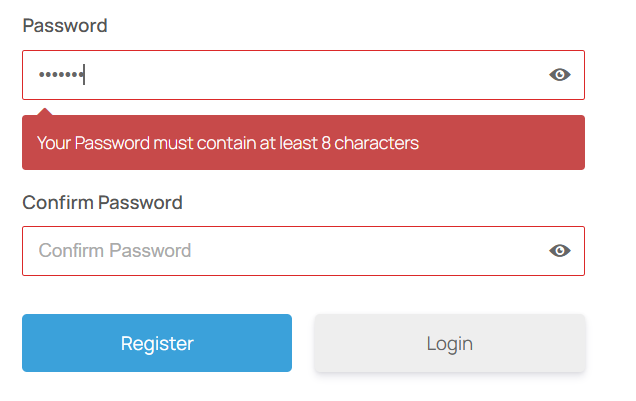Reveal typed password characters via eye icon
Viewport: 636px width, 401px height.
coord(560,75)
